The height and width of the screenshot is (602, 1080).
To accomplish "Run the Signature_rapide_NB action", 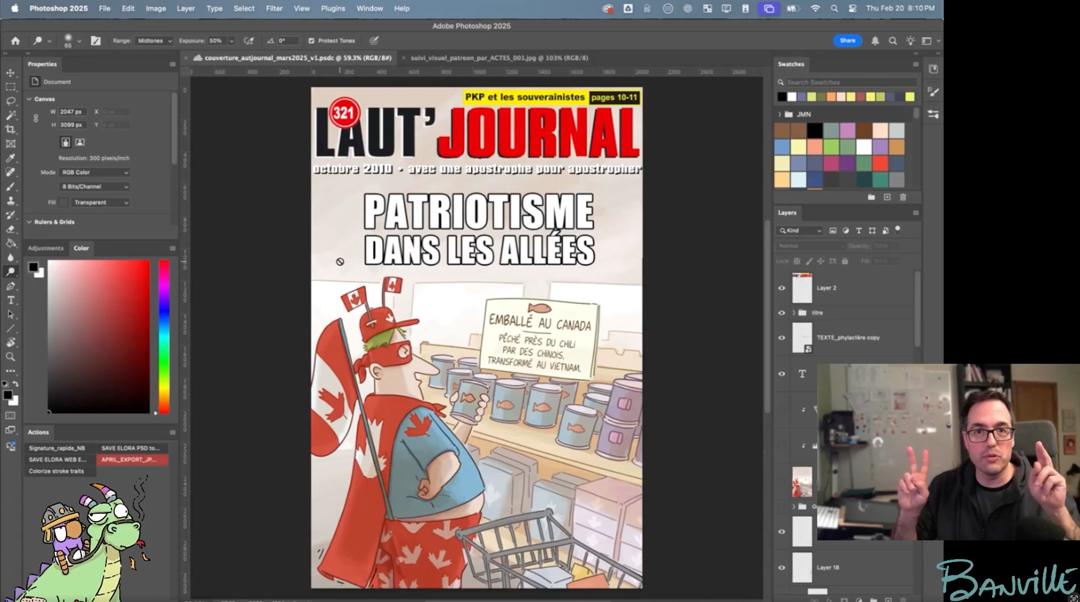I will (59, 448).
